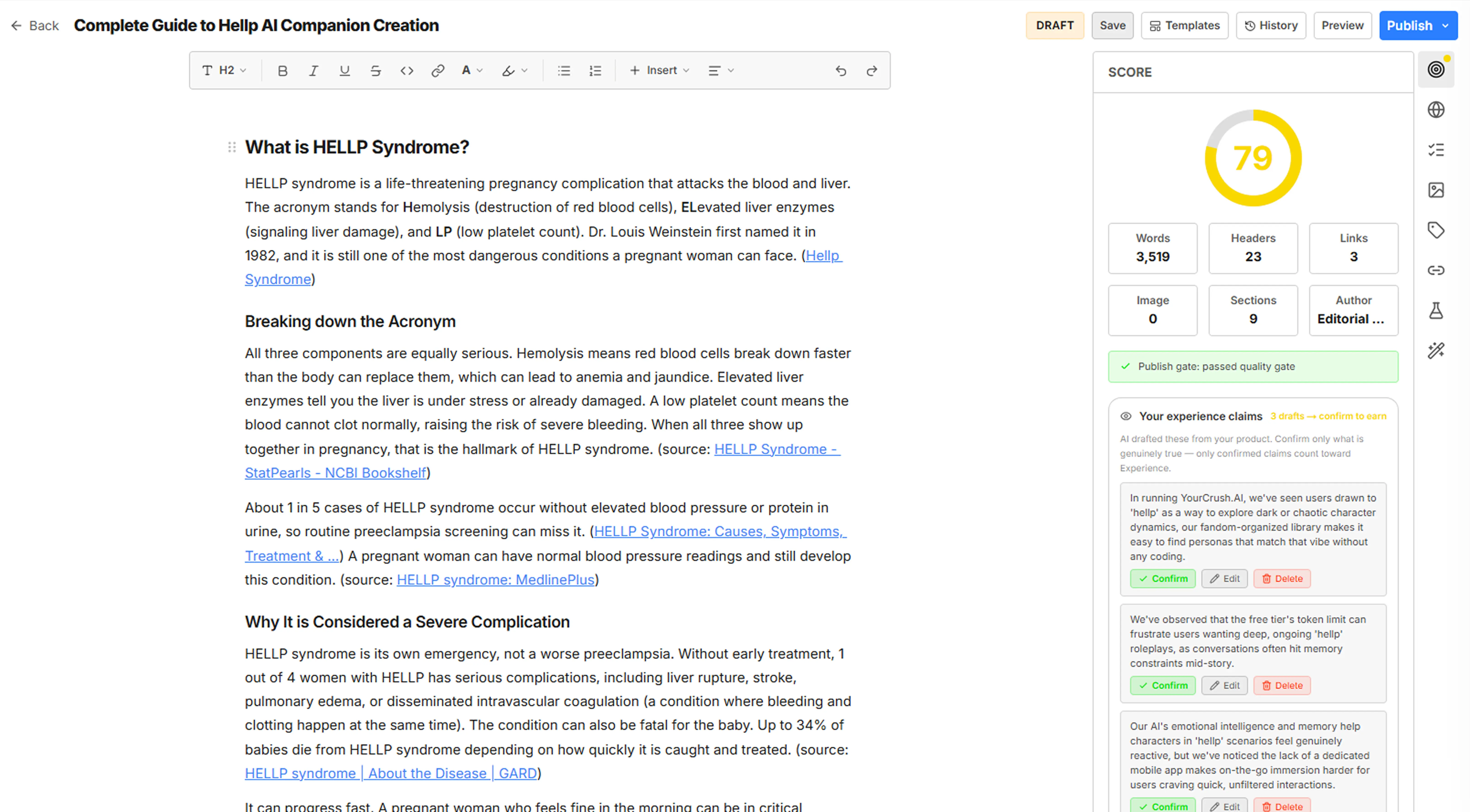Open the tag panel in sidebar

pos(1436,230)
